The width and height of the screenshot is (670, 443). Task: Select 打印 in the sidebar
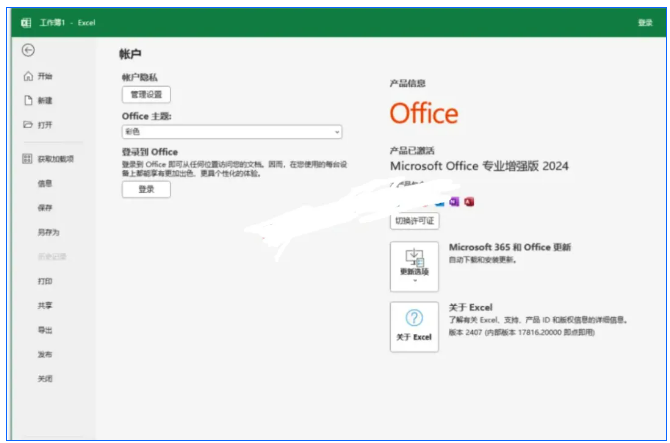point(45,281)
